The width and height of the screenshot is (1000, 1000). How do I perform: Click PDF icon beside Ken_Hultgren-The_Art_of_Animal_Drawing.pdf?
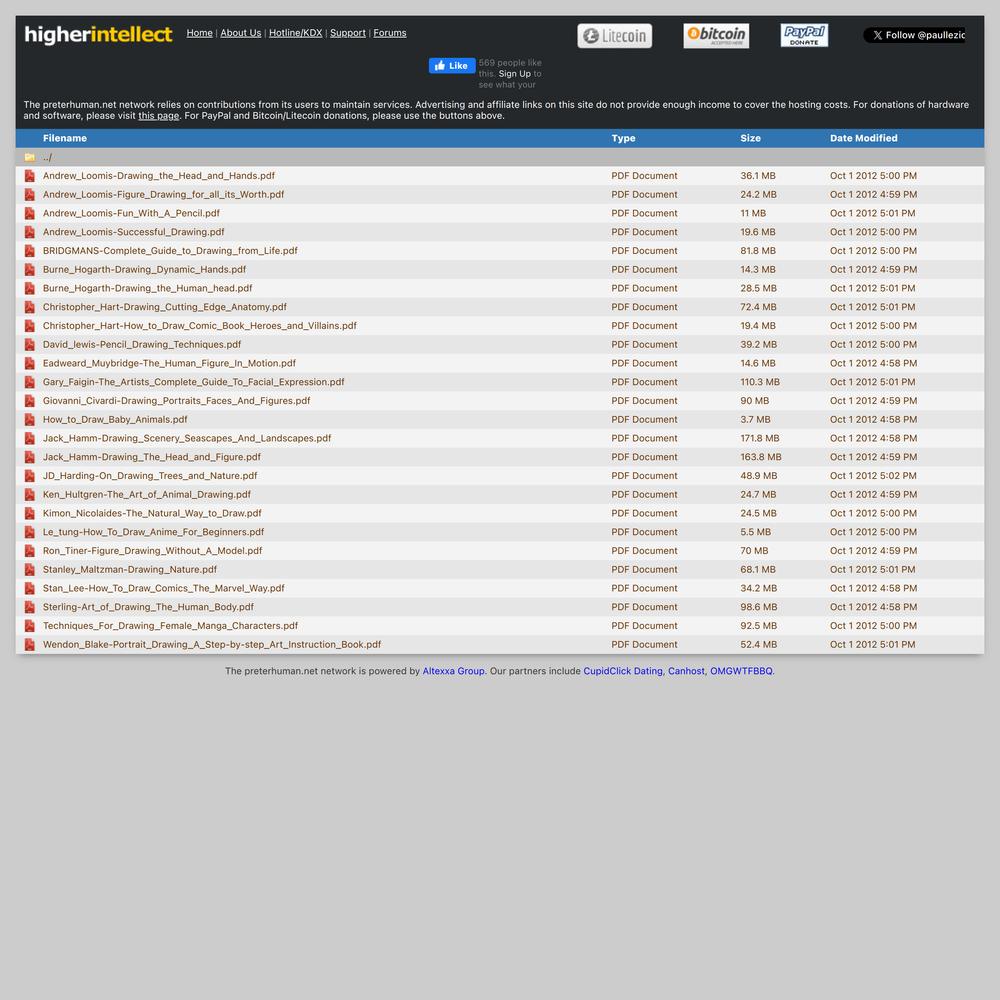pos(29,495)
